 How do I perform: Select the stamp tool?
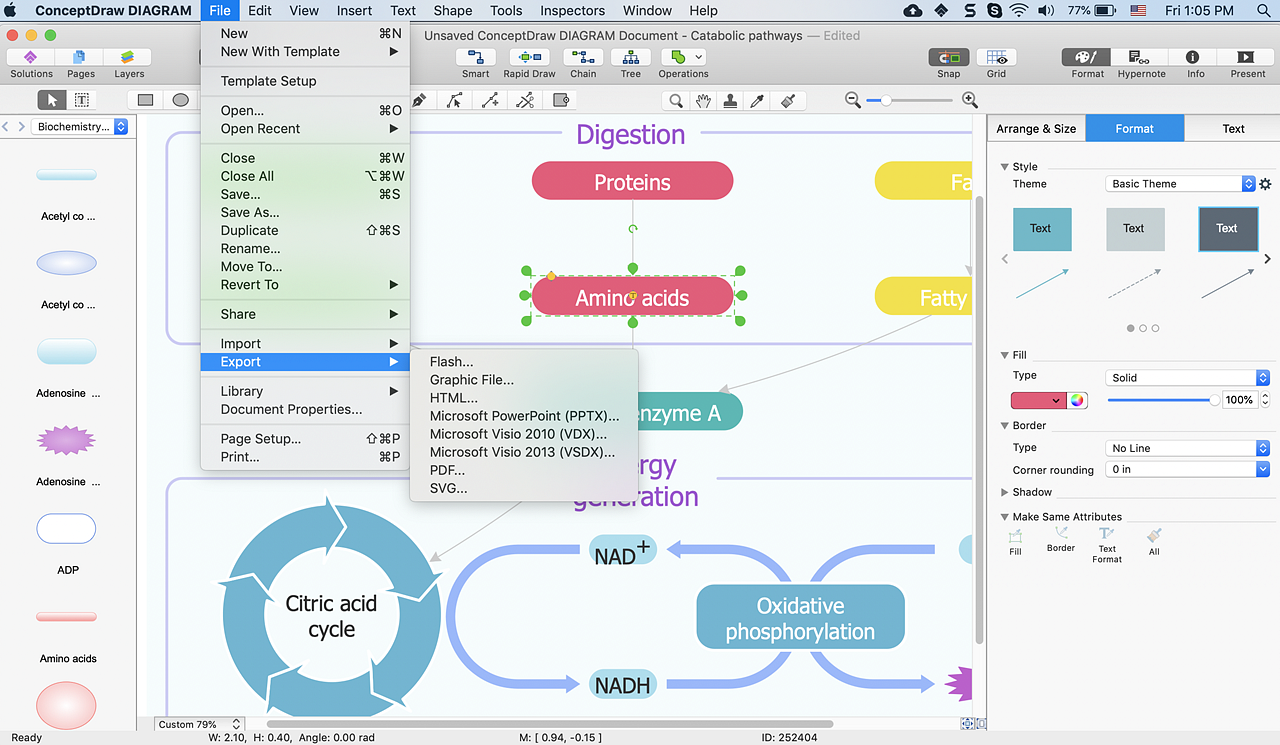point(731,100)
